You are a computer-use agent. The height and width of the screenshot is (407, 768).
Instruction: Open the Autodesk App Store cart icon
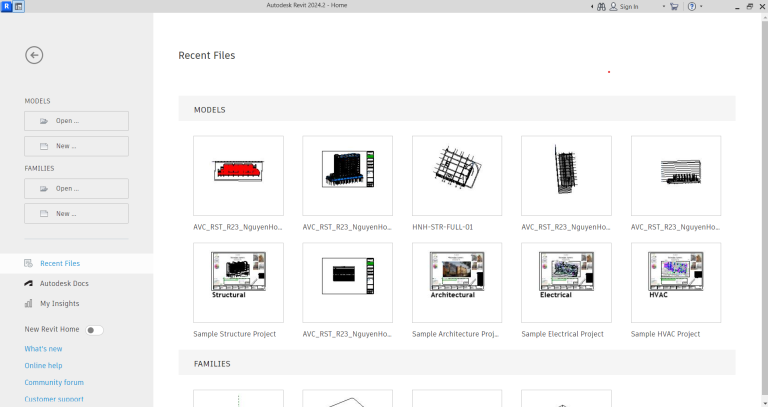coord(674,6)
